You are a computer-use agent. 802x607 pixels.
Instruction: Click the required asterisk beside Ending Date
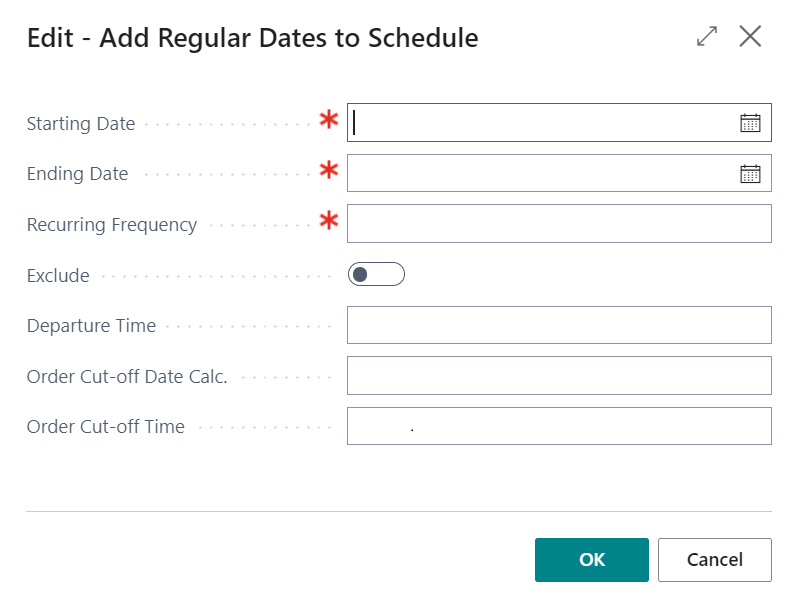tap(328, 168)
